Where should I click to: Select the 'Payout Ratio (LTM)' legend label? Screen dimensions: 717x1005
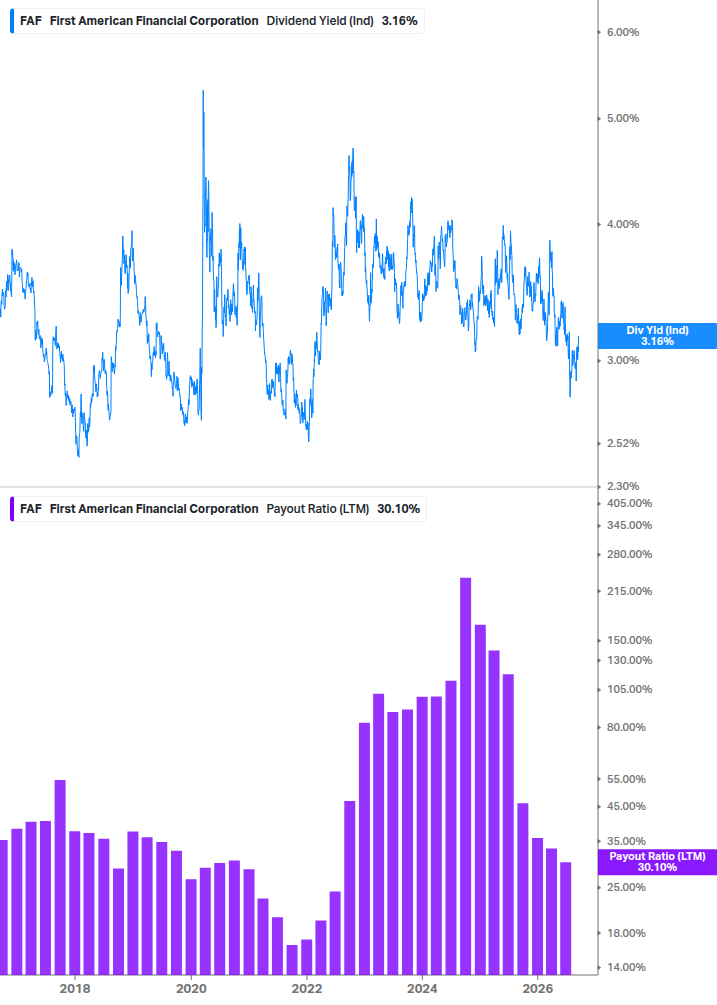pos(318,509)
